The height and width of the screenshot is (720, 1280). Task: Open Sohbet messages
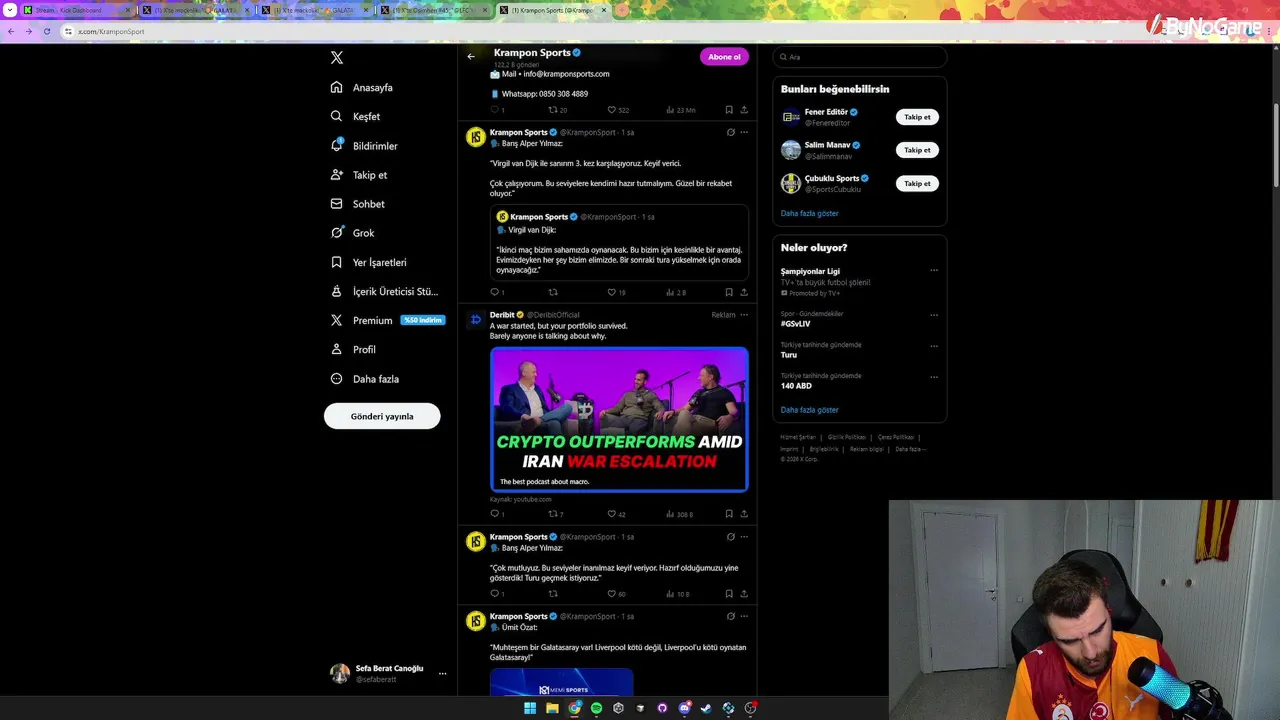[x=357, y=204]
